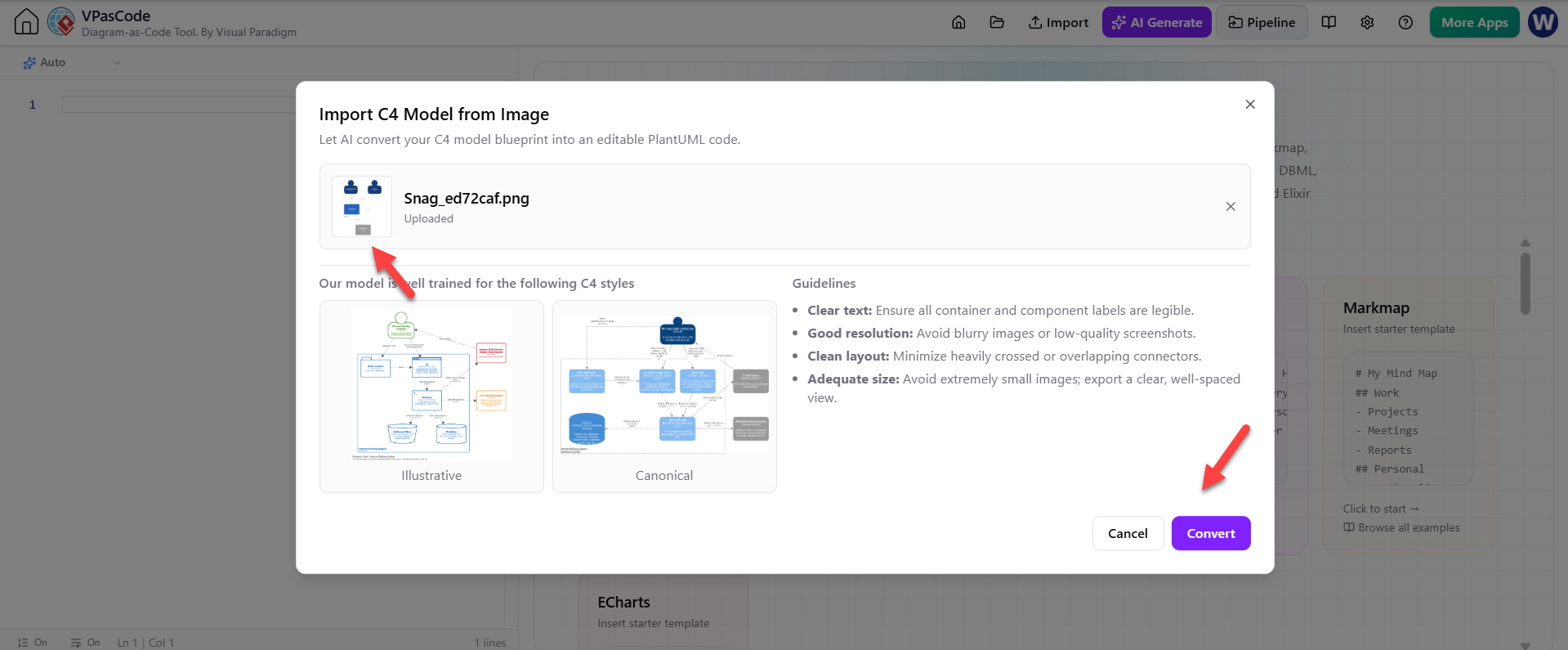Click the 'Ln 1 | Col 1' status indicator
This screenshot has height=650, width=1568.
145,643
